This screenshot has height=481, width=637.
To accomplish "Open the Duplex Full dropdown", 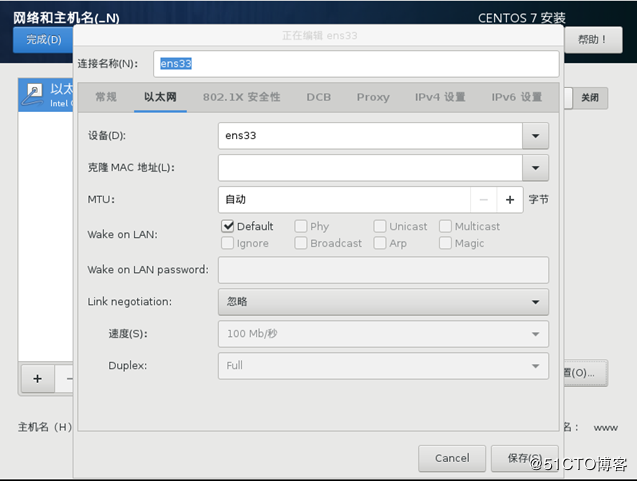I will click(383, 366).
